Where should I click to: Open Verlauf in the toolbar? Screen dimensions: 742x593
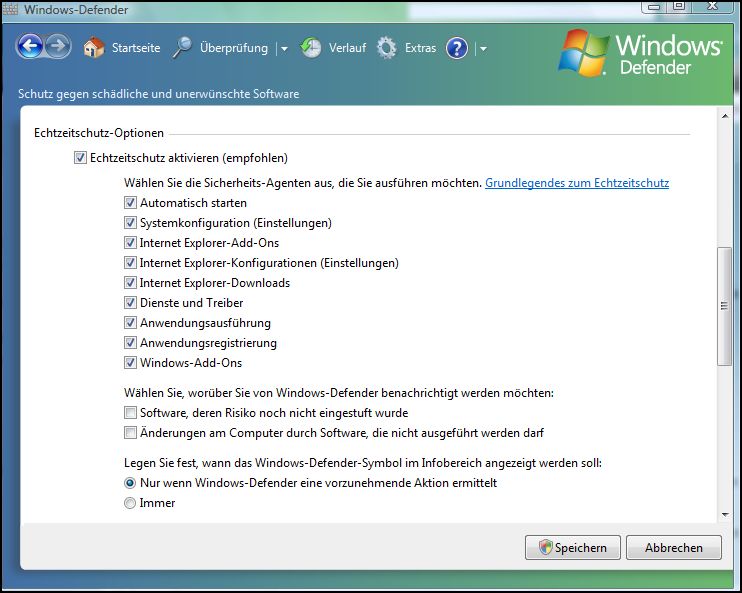(347, 48)
